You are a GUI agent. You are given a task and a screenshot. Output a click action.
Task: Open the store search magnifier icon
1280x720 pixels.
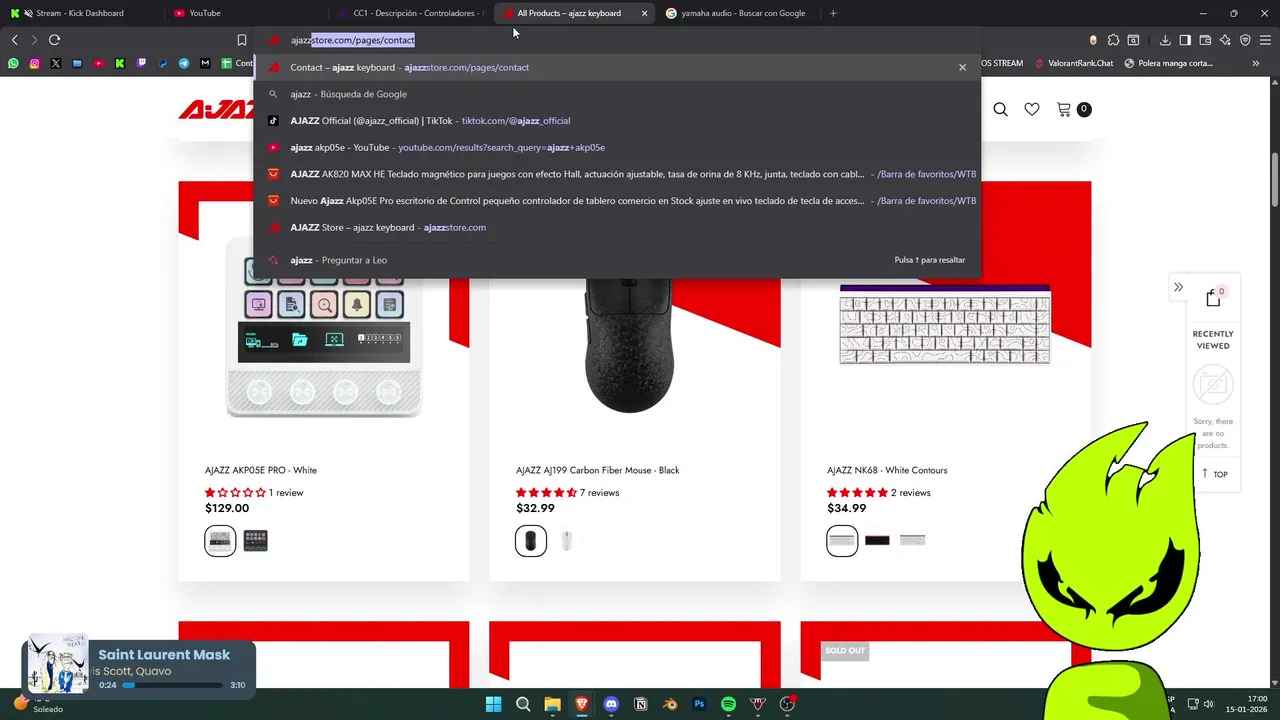pos(1000,109)
